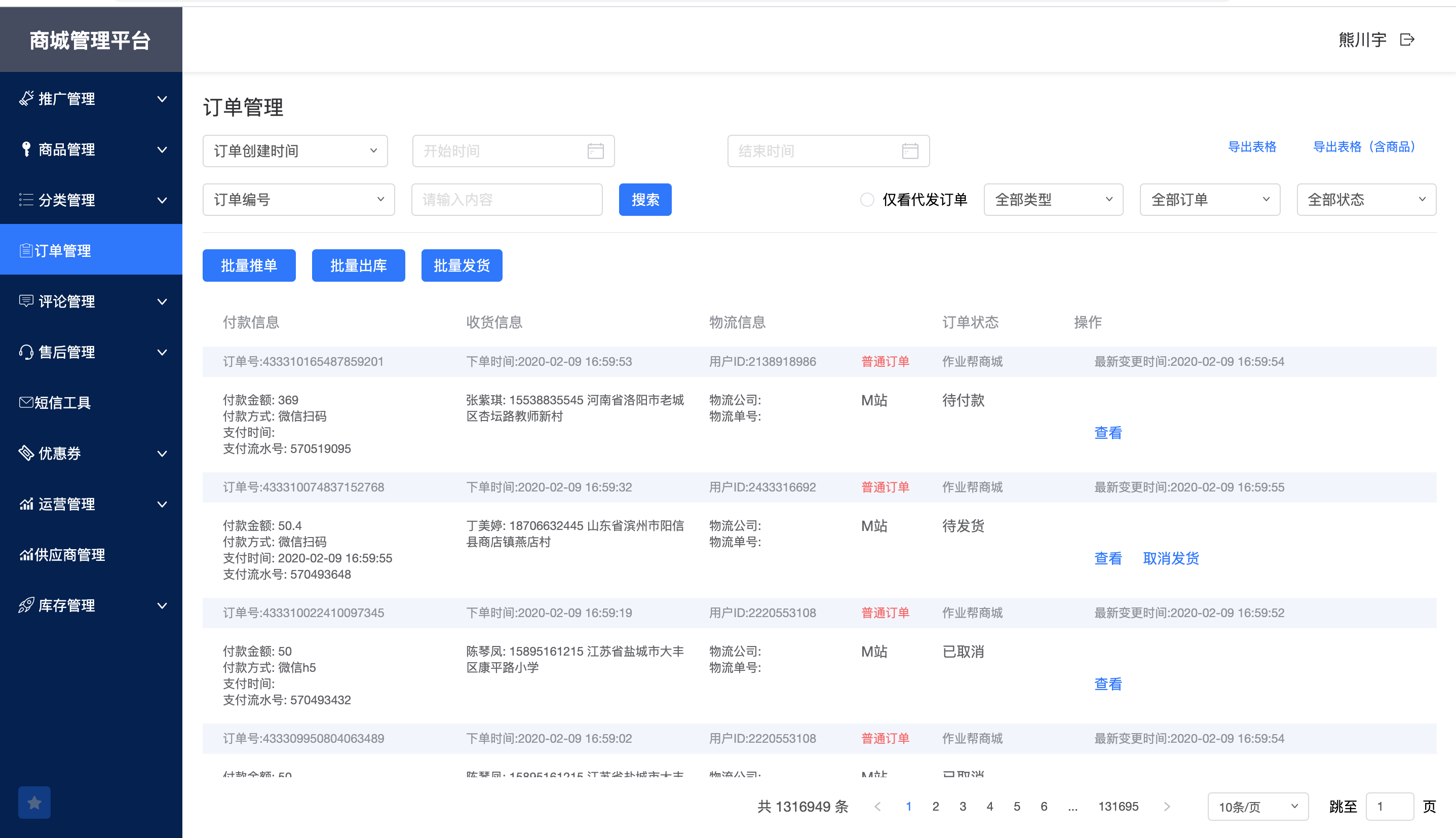Expand 推广管理 menu chevron
Viewport: 1456px width, 838px height.
(162, 99)
